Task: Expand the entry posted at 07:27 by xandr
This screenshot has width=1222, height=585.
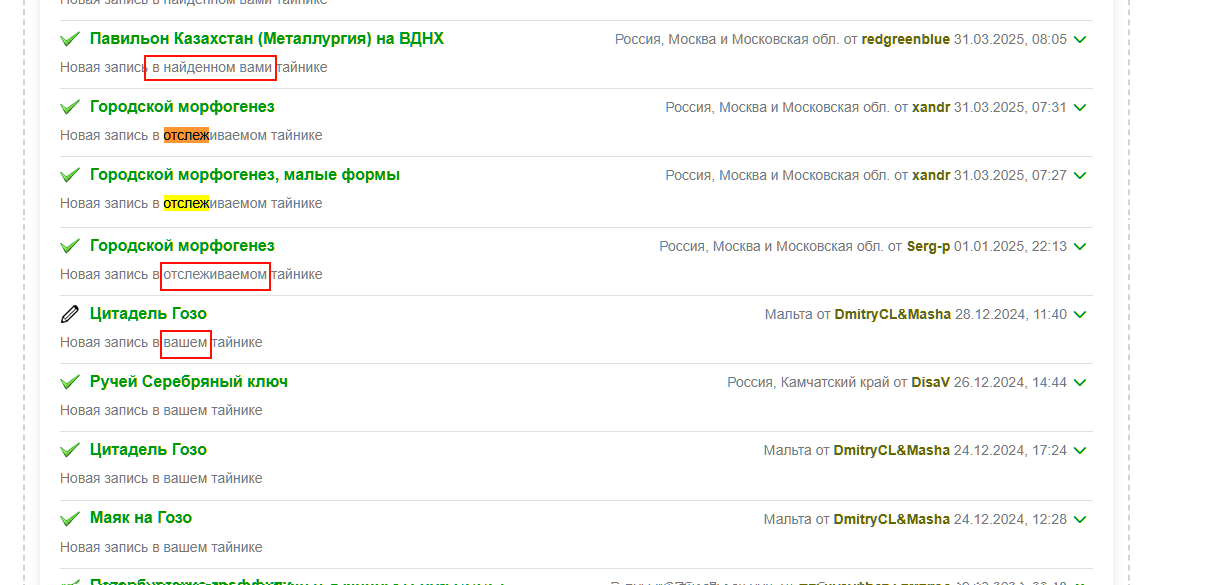Action: point(1079,176)
